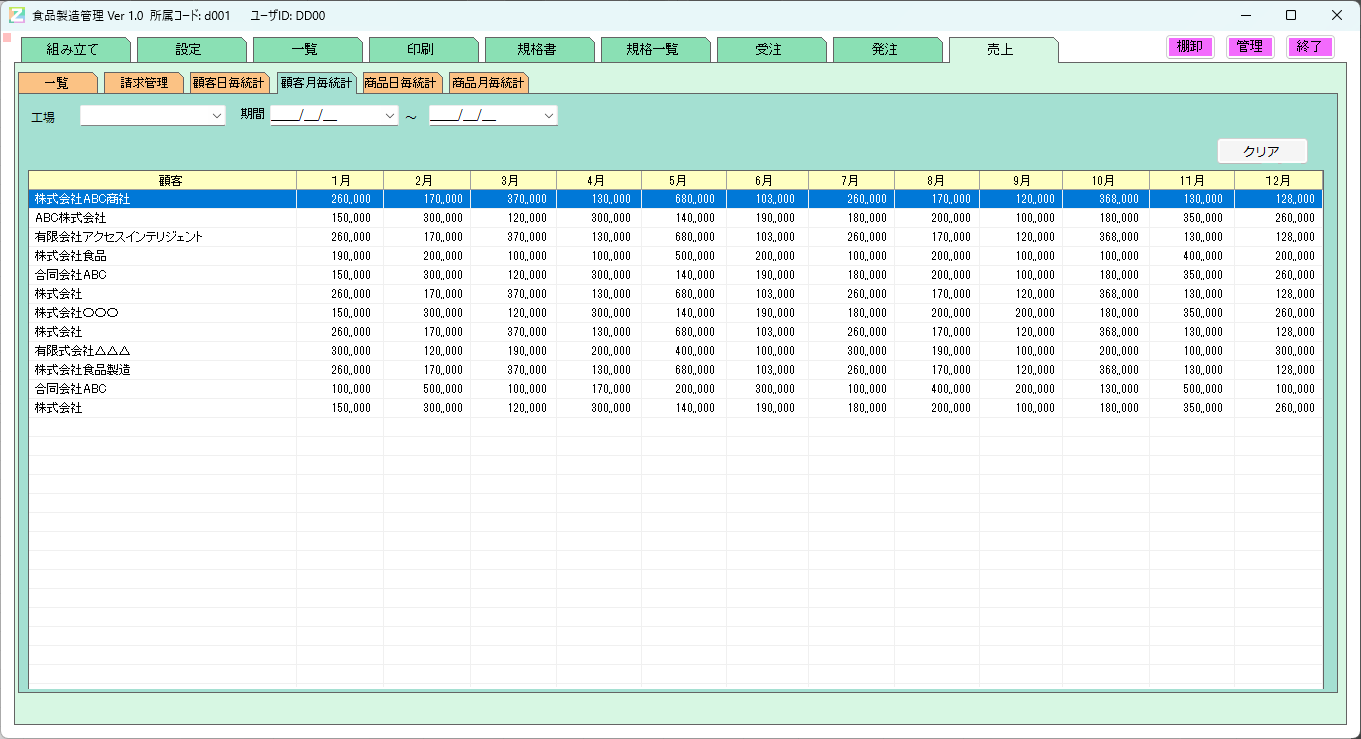
Task: Close the 食品製造管理 window
Action: click(1337, 15)
